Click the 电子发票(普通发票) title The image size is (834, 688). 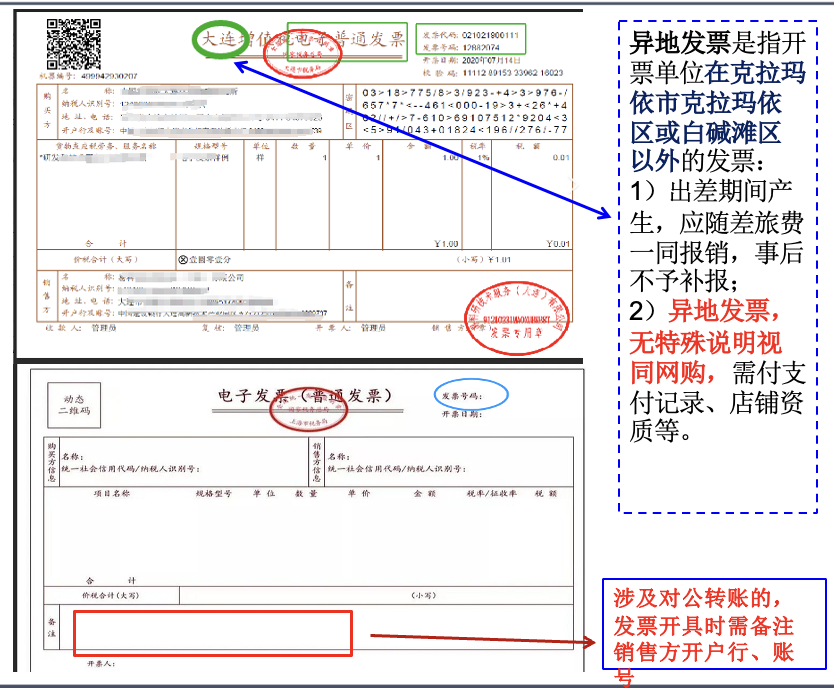[305, 394]
